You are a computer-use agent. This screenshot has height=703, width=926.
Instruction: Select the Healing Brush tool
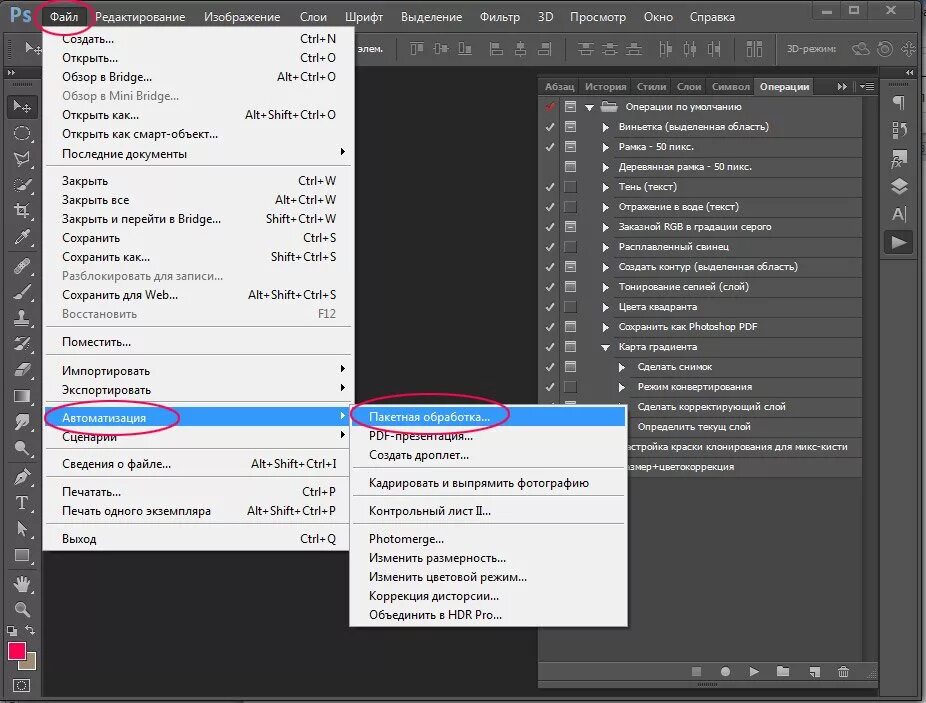pyautogui.click(x=22, y=266)
